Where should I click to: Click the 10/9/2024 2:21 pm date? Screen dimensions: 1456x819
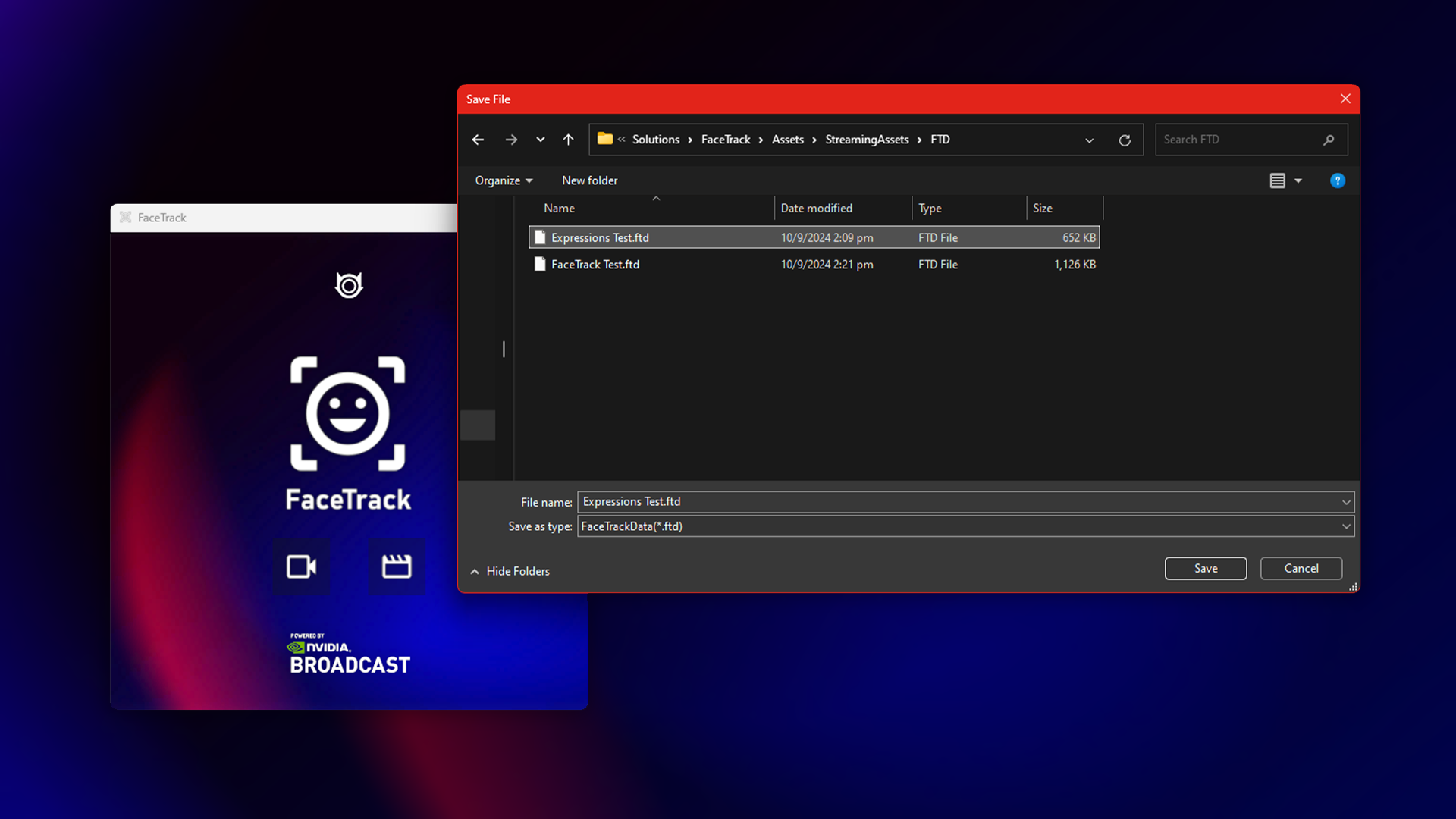click(x=827, y=265)
